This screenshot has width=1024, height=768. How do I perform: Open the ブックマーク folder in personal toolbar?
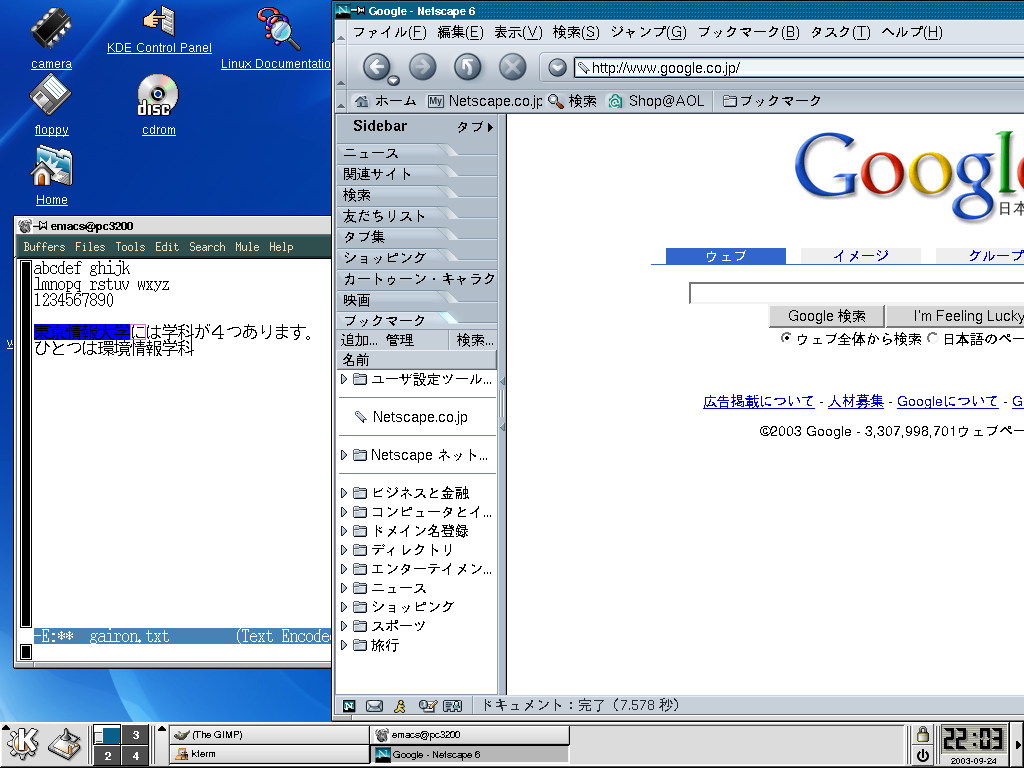click(x=772, y=101)
